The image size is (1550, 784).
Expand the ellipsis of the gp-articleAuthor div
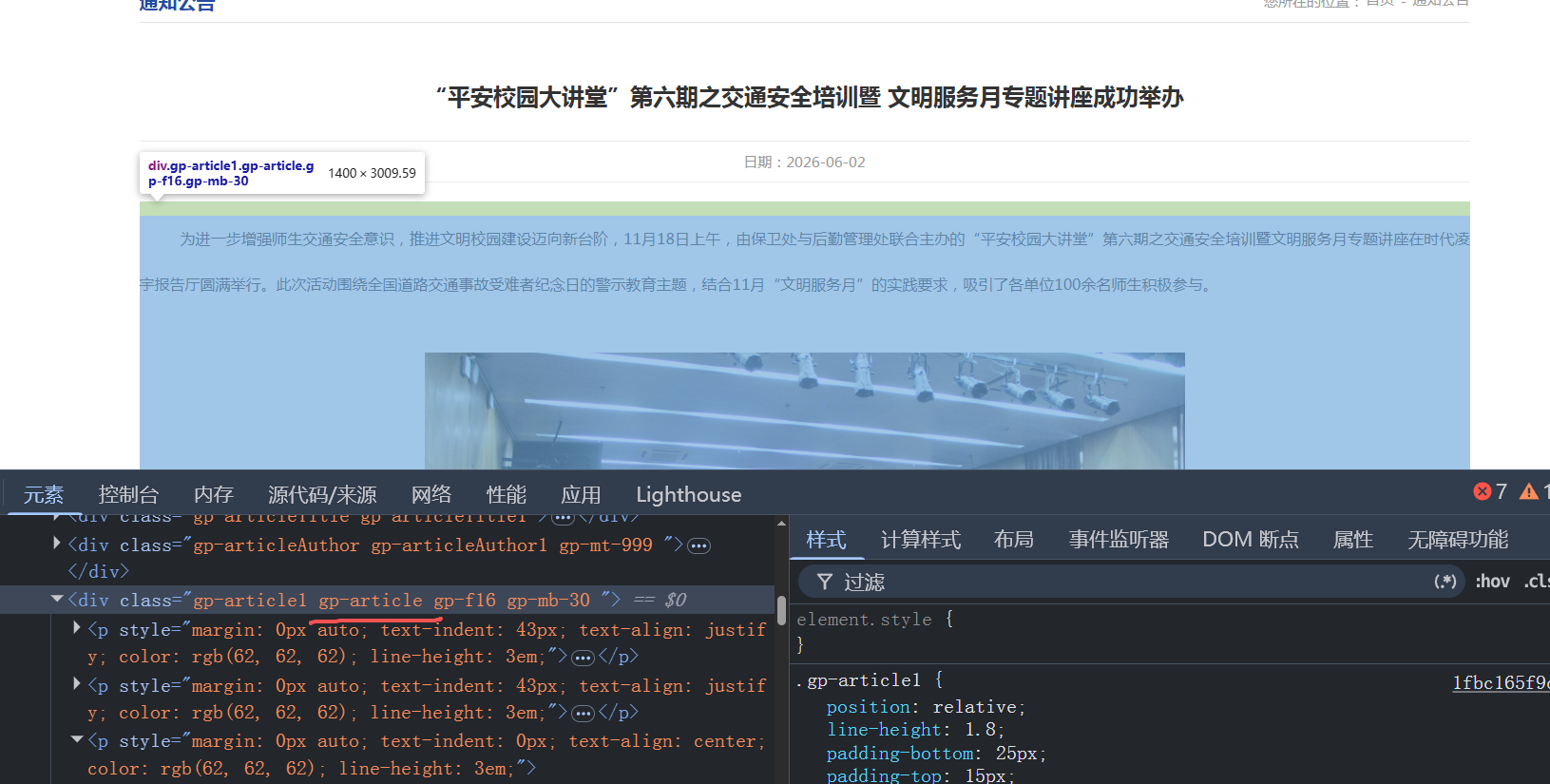tap(699, 545)
